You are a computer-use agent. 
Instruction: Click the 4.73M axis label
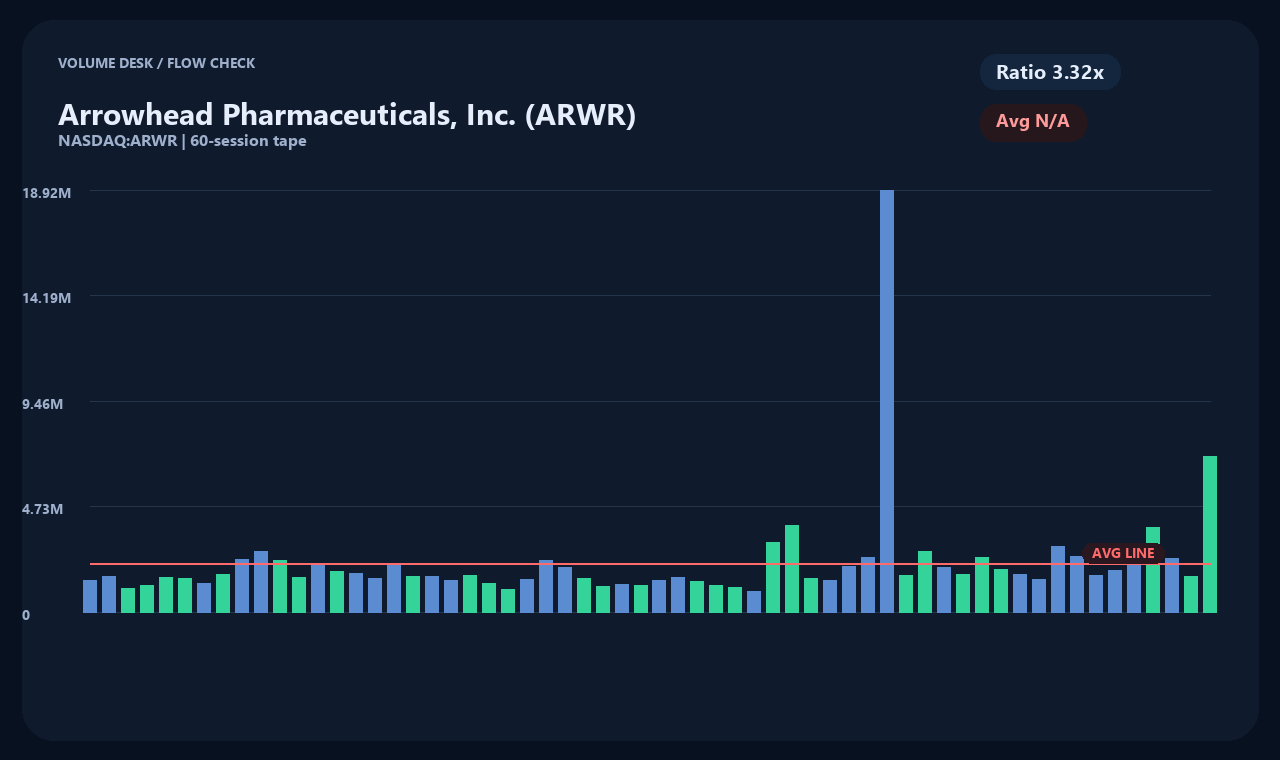pyautogui.click(x=43, y=509)
